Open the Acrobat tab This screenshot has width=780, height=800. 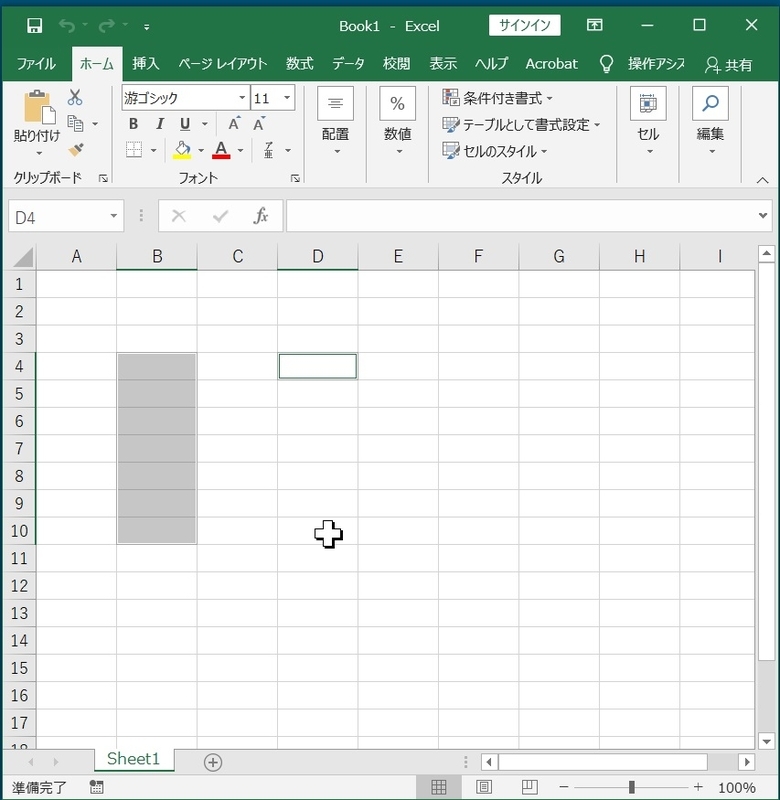[x=551, y=64]
